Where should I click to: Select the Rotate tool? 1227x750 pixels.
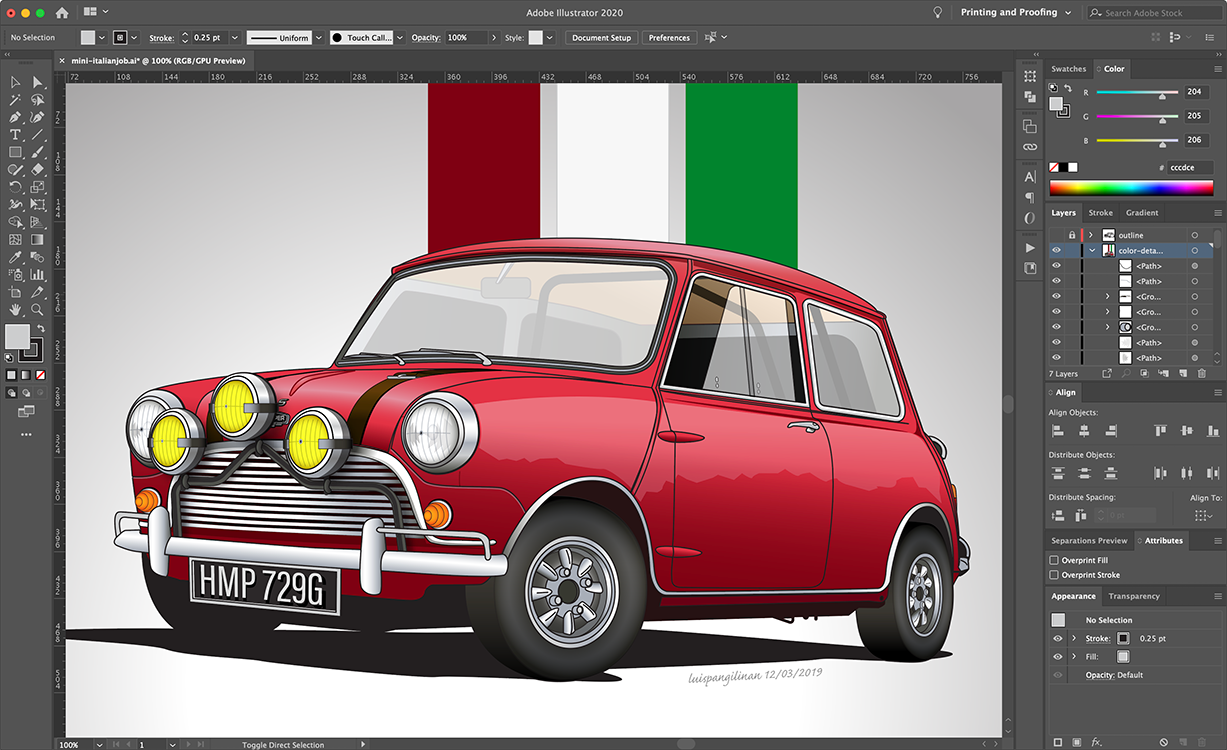15,187
